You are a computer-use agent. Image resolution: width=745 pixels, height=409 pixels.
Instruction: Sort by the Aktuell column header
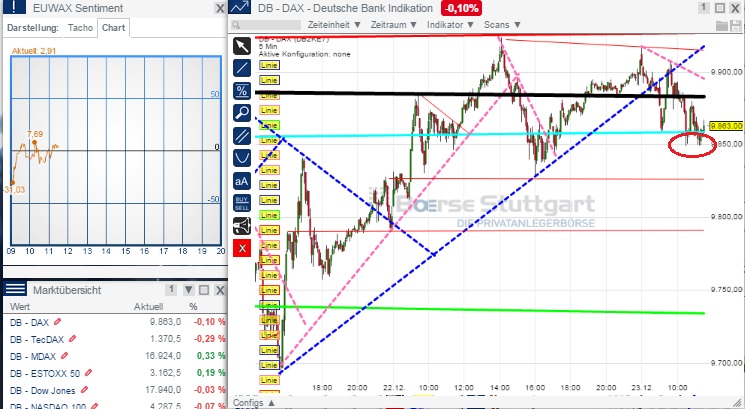[x=148, y=306]
